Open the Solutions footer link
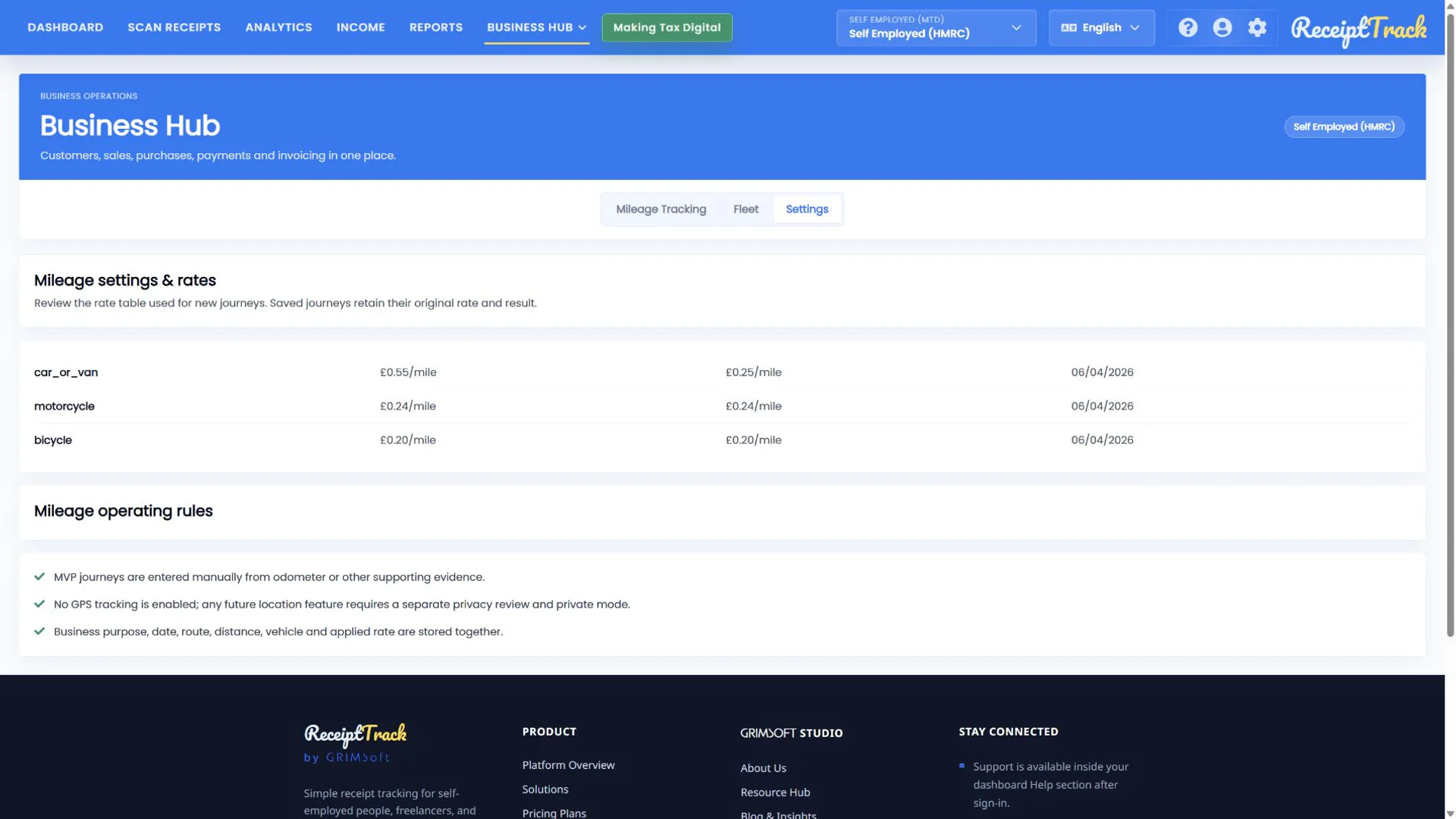The image size is (1456, 819). (x=544, y=789)
